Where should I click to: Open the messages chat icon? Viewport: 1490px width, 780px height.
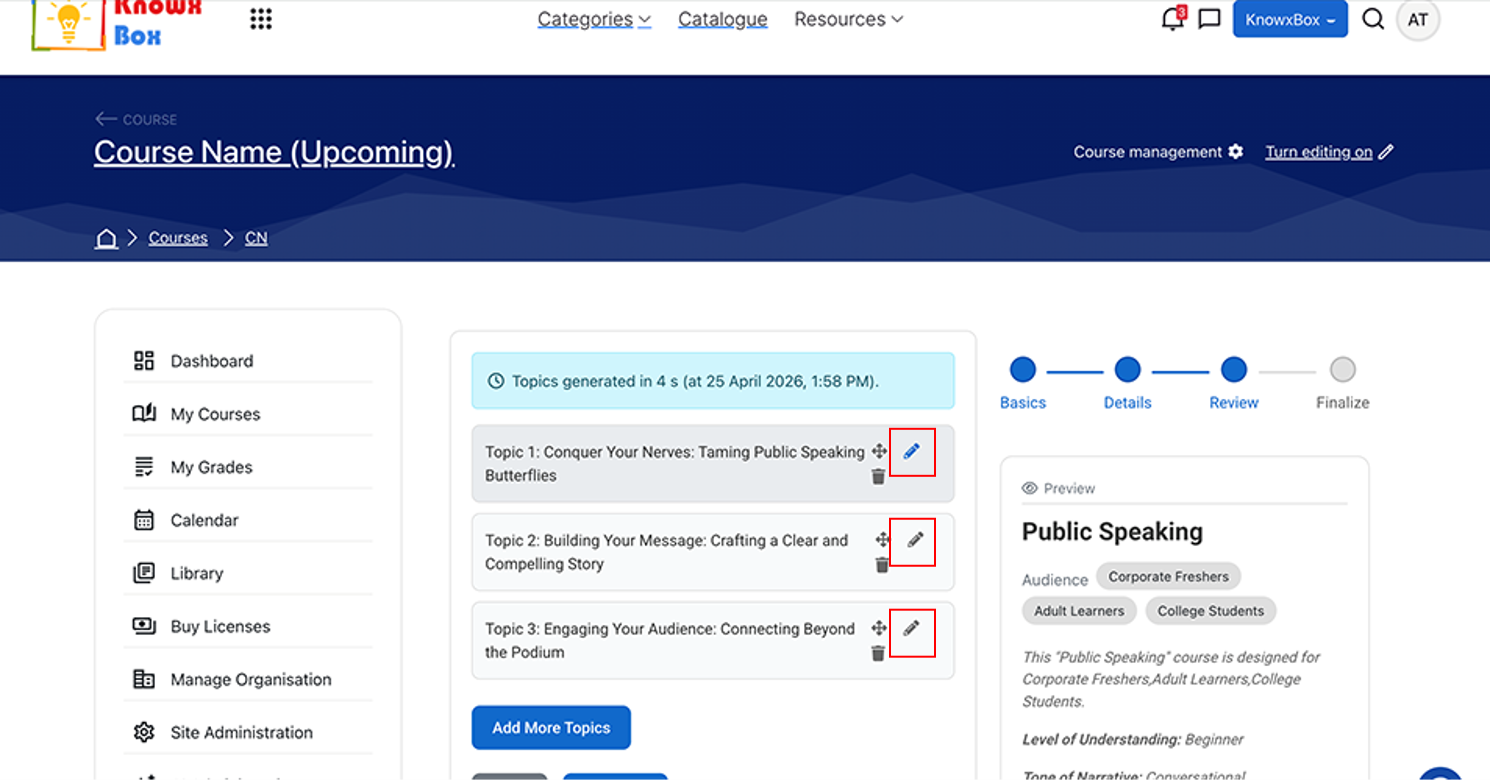(1210, 19)
